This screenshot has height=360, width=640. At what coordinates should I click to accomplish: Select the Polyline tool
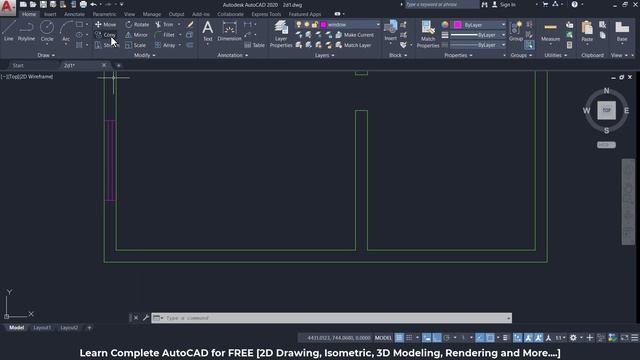coord(26,31)
